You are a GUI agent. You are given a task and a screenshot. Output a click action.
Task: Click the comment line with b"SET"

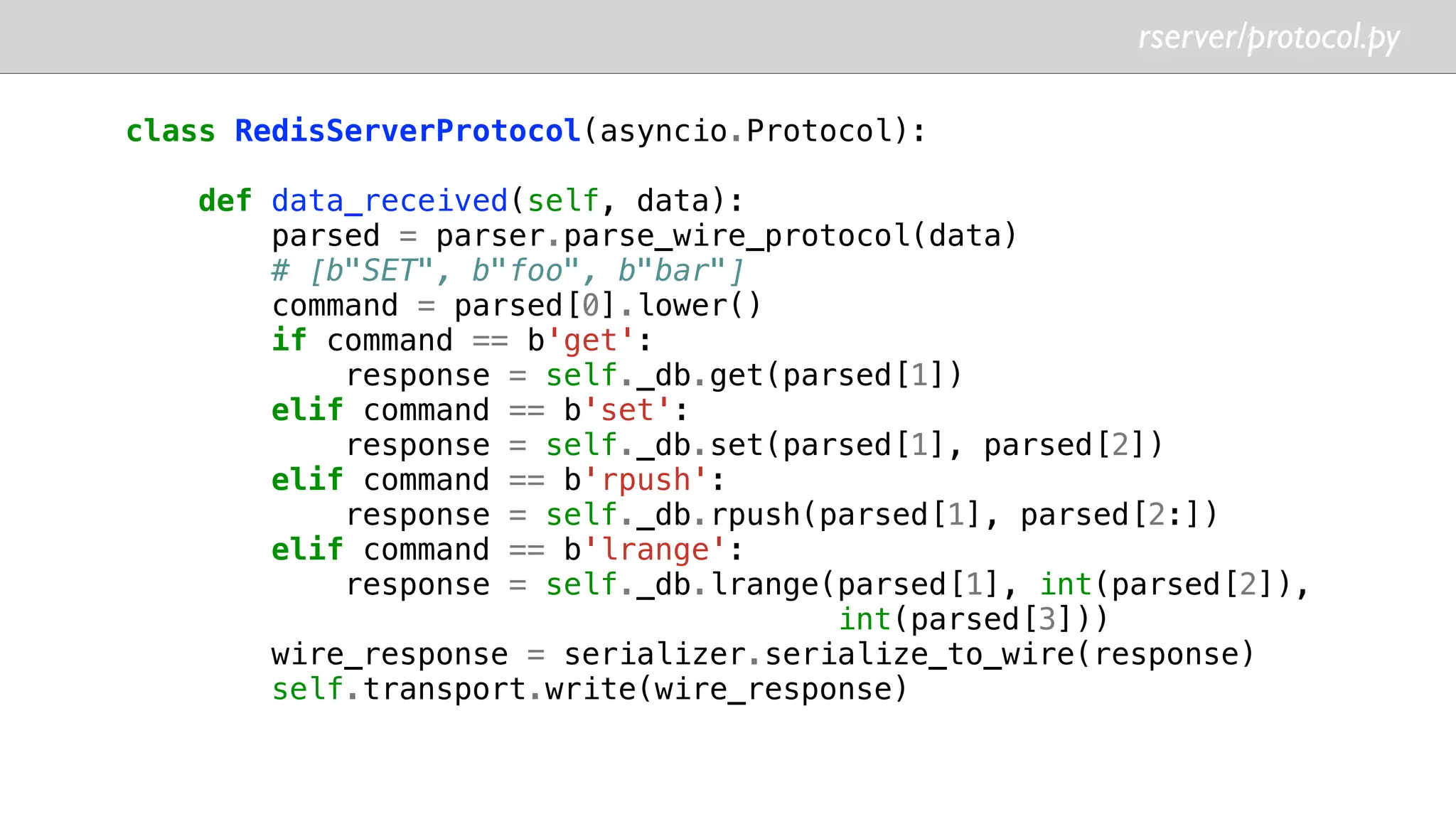508,271
